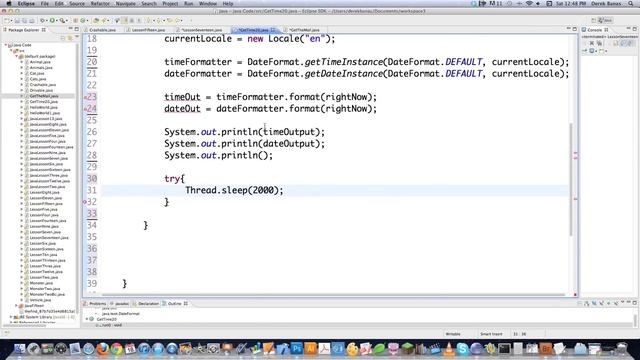Open VLC cone icon in the Dock

[x=449, y=349]
